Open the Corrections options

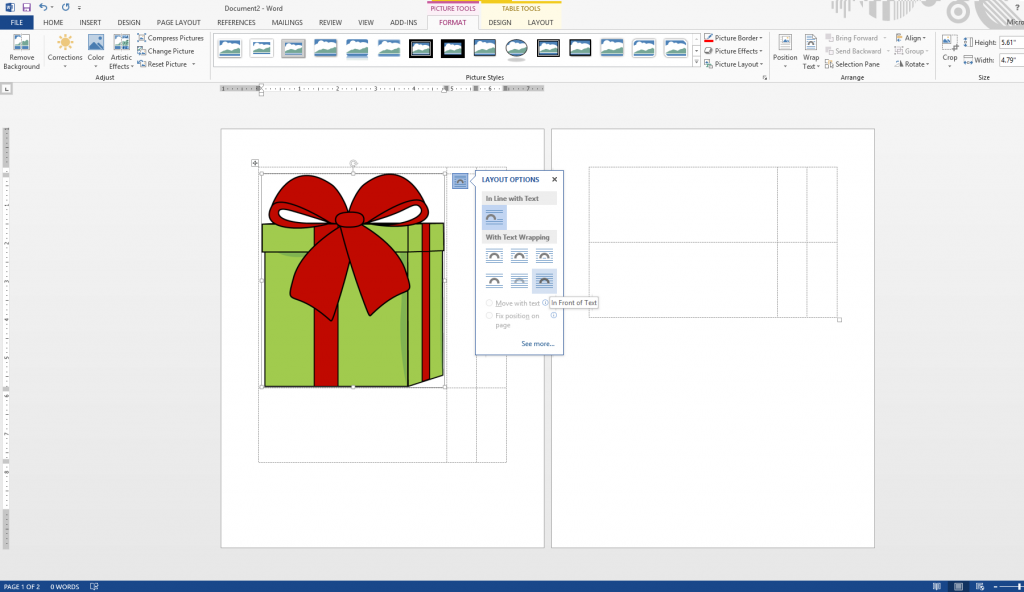click(x=65, y=52)
